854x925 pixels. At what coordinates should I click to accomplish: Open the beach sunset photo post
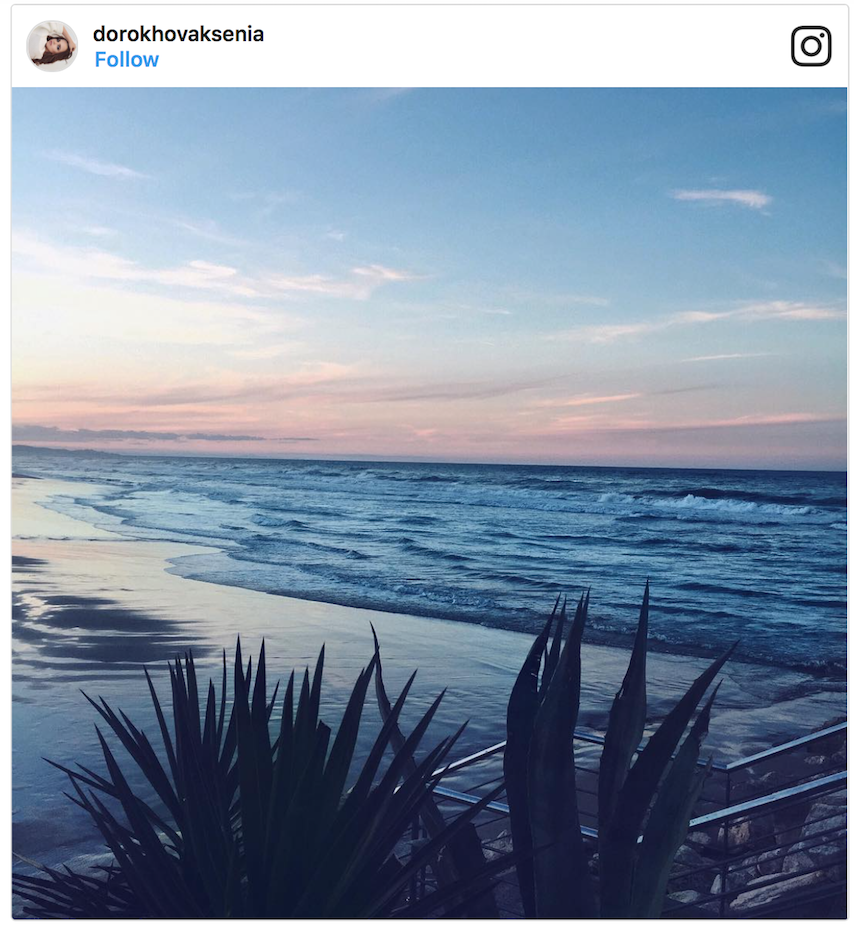(428, 400)
